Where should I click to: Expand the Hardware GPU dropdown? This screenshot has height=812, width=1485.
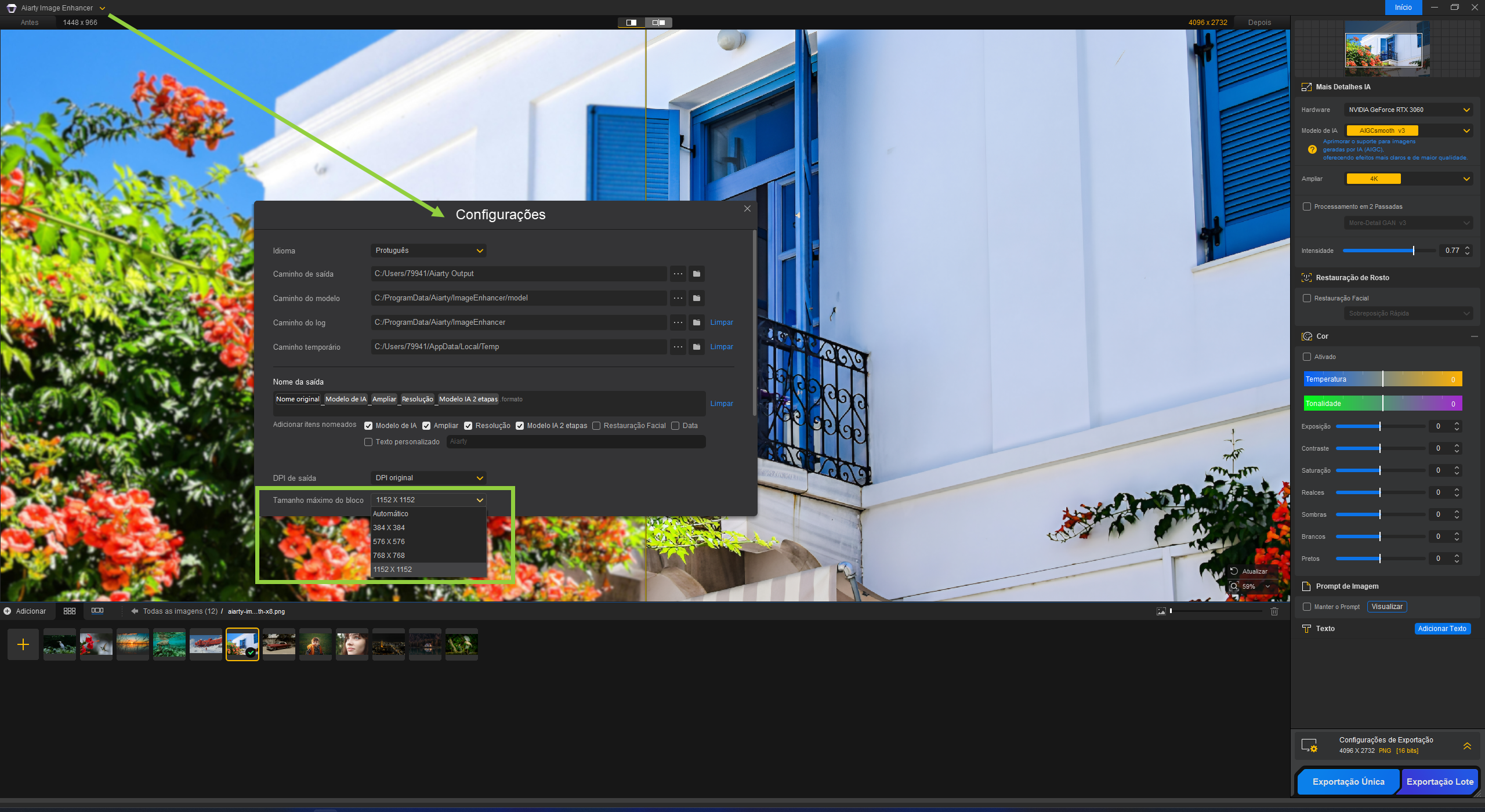(x=1408, y=110)
